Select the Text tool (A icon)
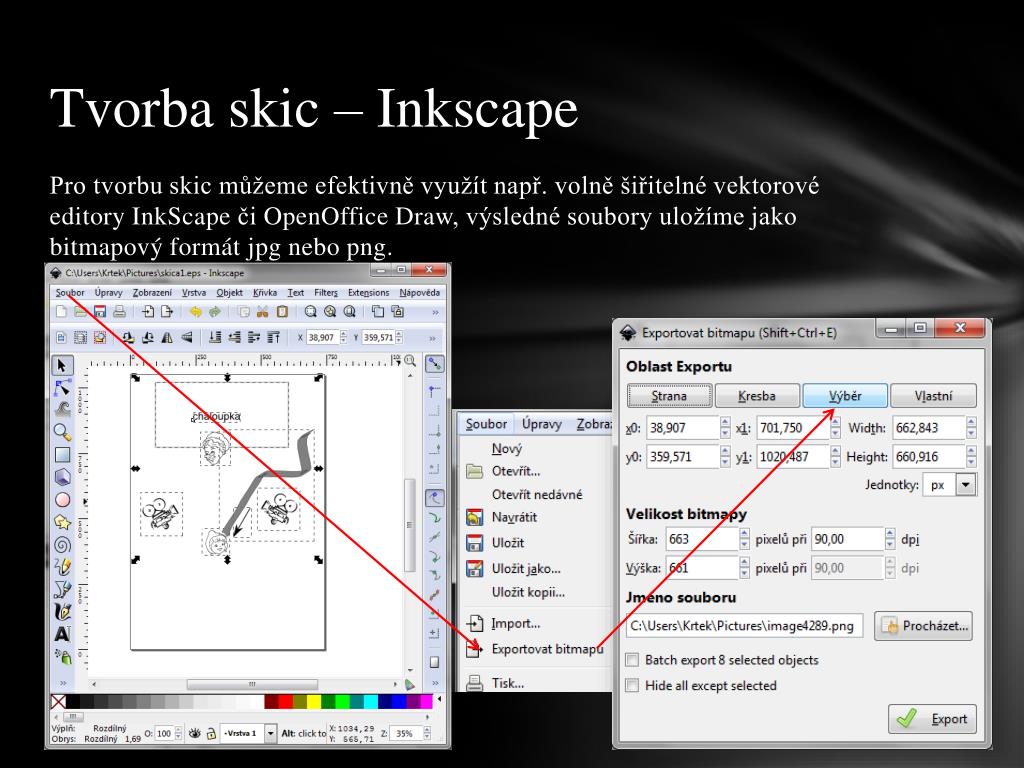Image resolution: width=1024 pixels, height=768 pixels. [62, 634]
